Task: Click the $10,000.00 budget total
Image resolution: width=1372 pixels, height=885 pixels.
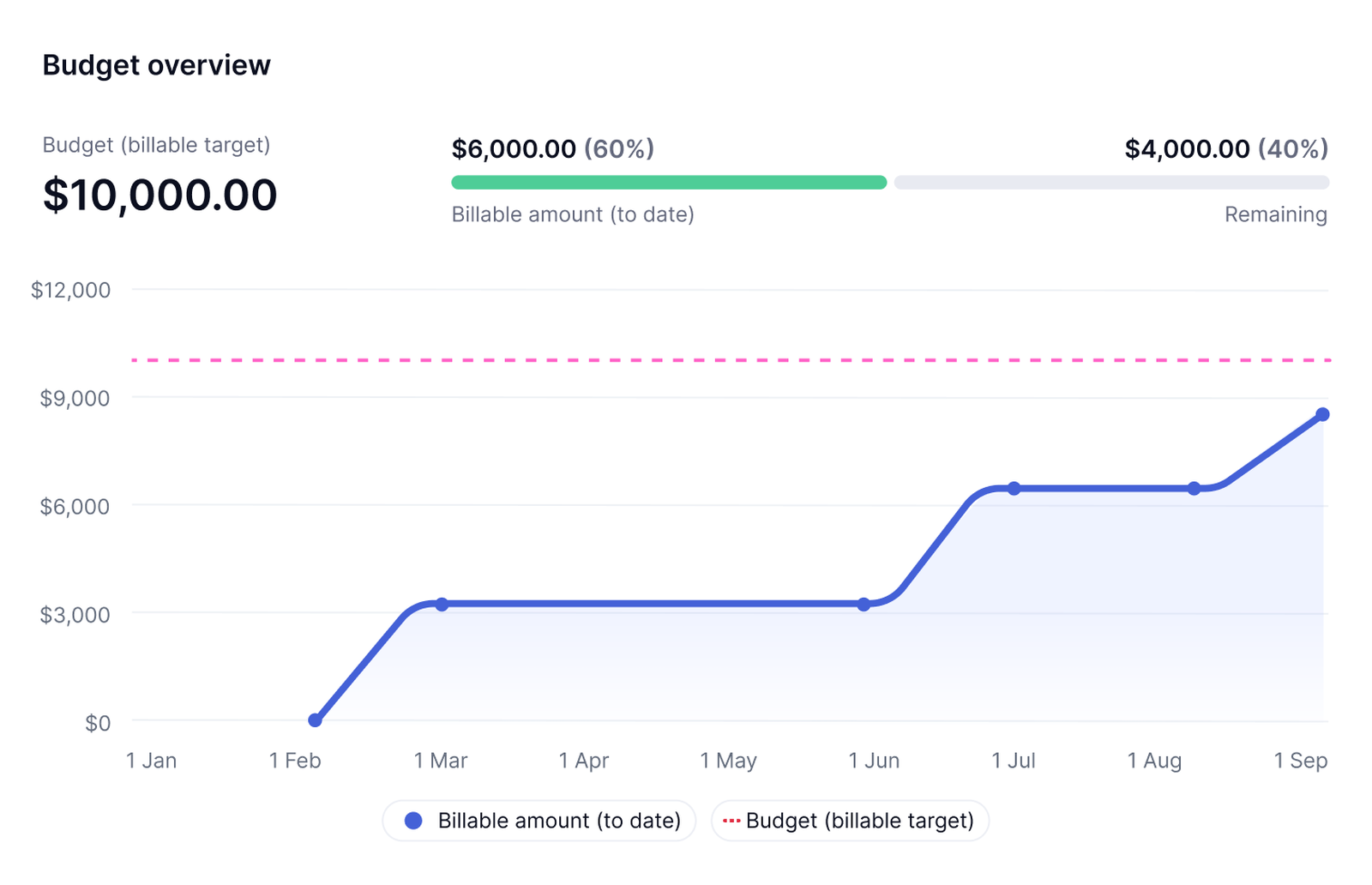Action: click(x=159, y=195)
